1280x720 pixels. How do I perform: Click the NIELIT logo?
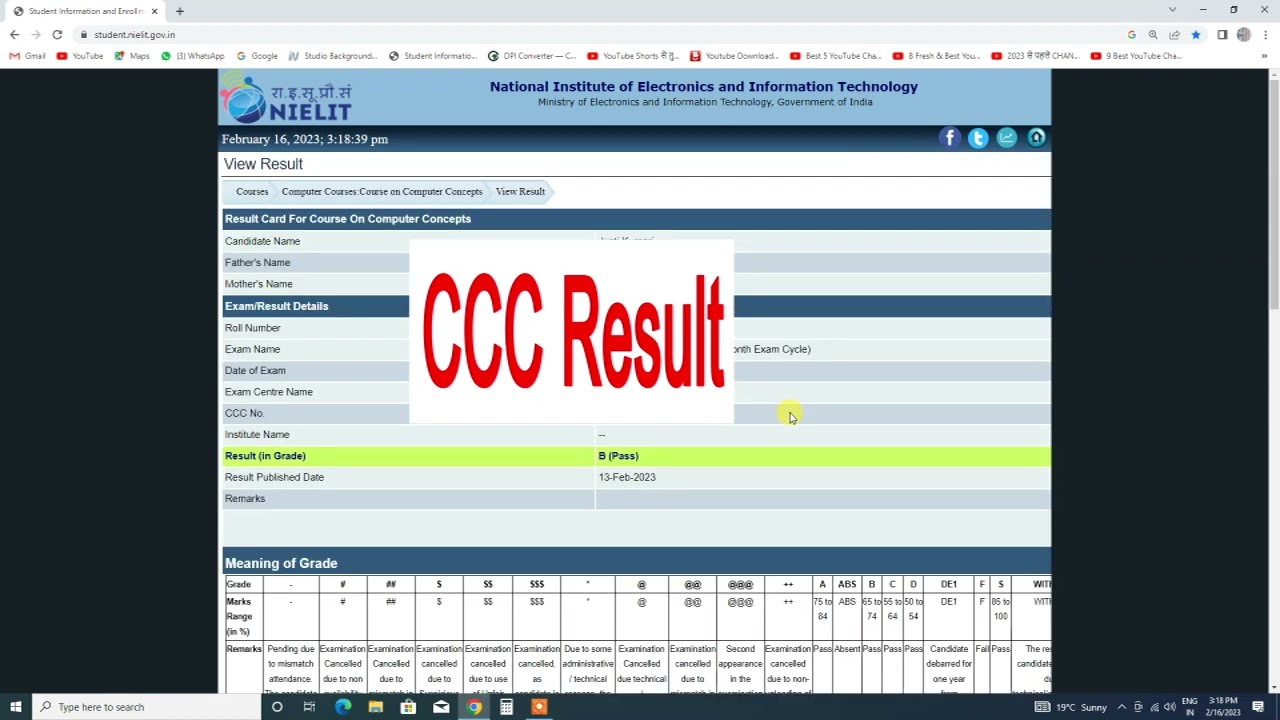287,98
